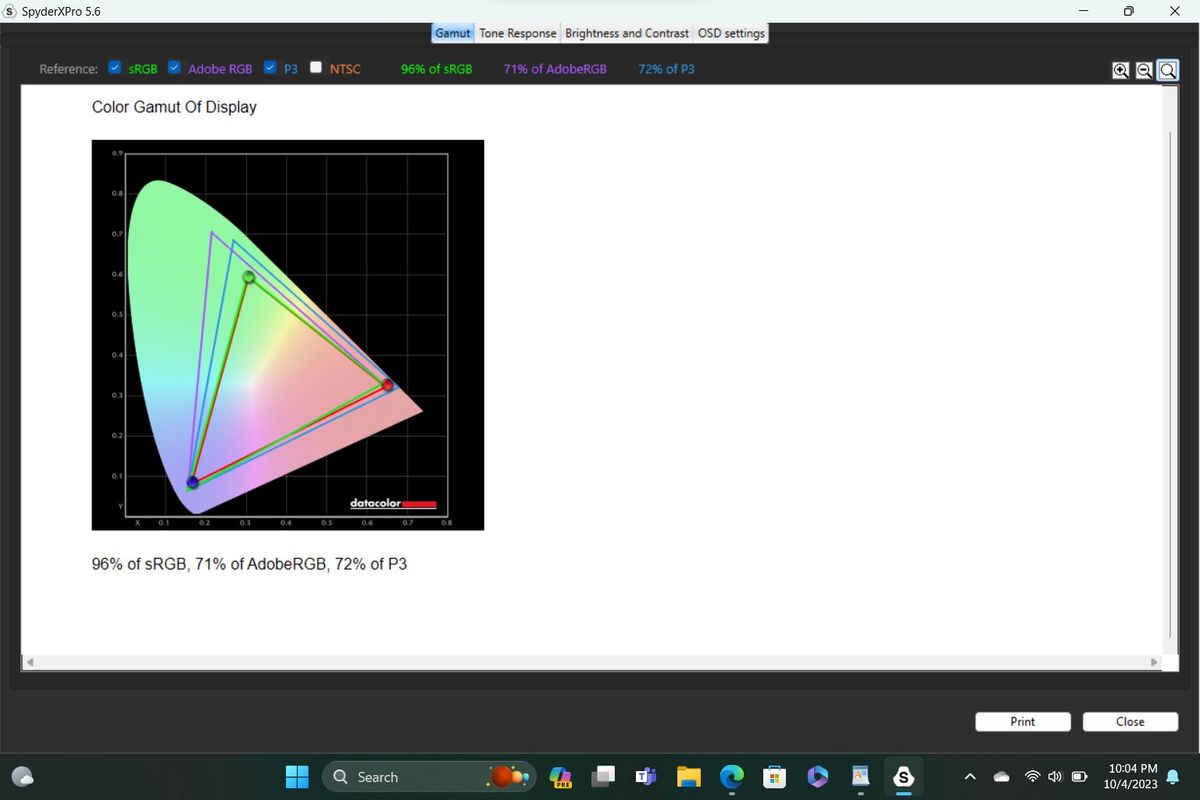Click the OneDrive cloud tray icon

(x=1001, y=777)
